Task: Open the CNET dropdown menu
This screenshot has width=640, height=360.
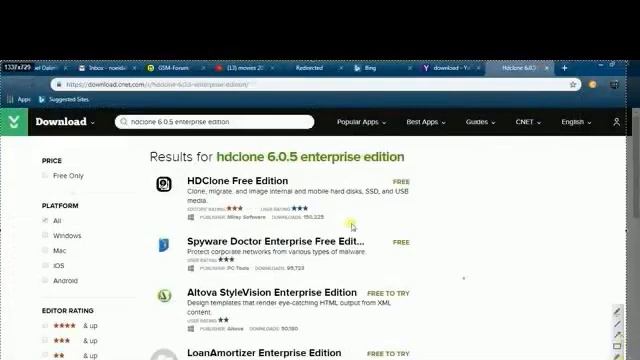Action: tap(528, 122)
